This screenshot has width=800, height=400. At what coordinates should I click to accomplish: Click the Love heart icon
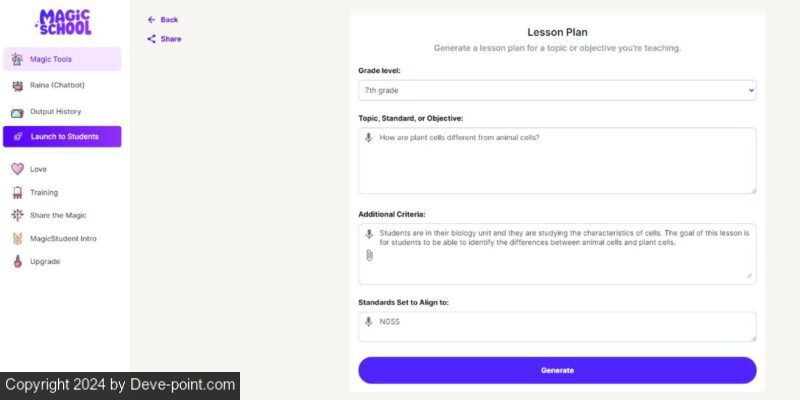pos(17,169)
